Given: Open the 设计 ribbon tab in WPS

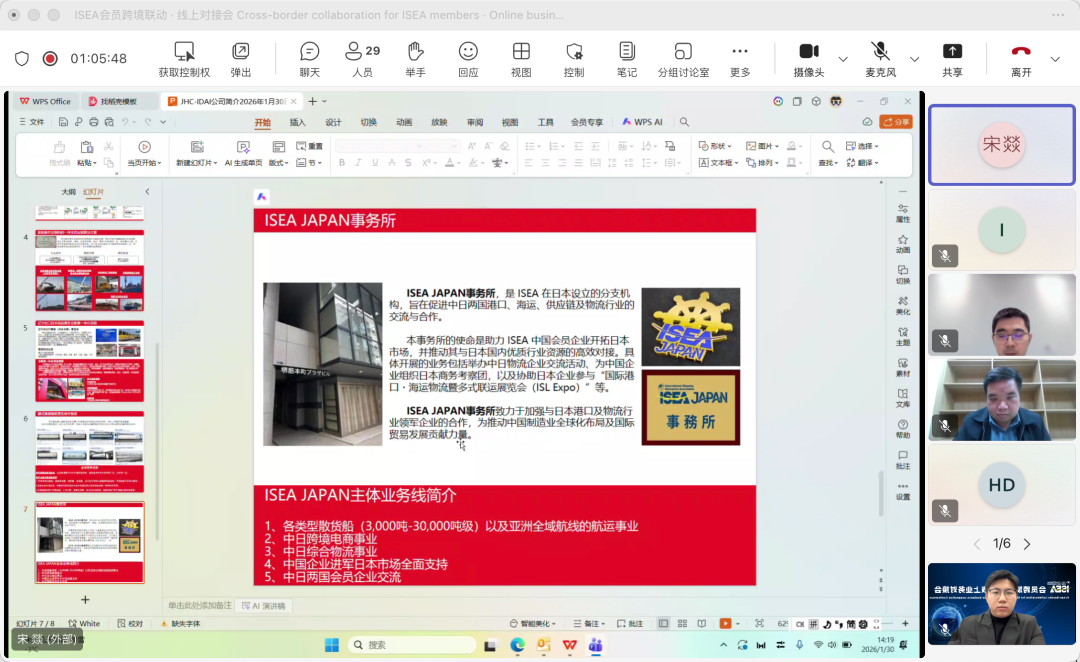Looking at the screenshot, I should click(333, 122).
